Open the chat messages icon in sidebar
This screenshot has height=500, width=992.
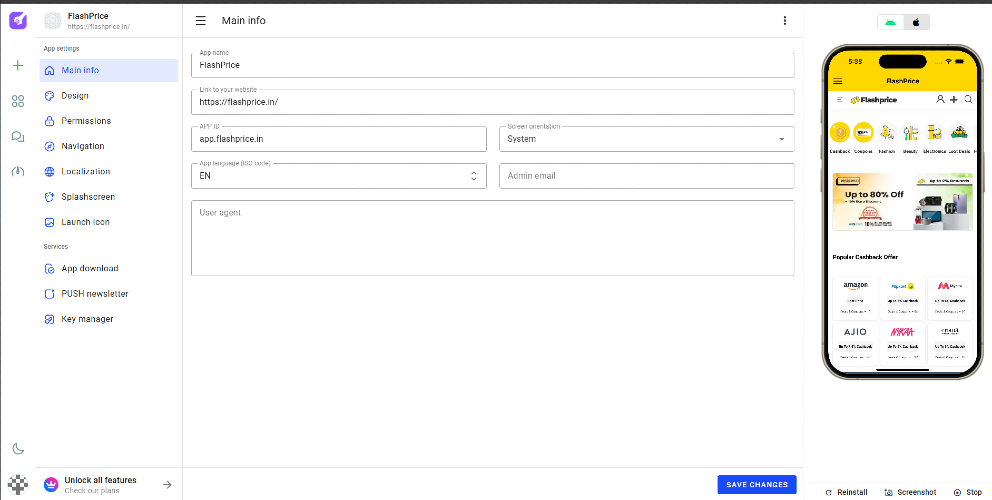[x=18, y=137]
